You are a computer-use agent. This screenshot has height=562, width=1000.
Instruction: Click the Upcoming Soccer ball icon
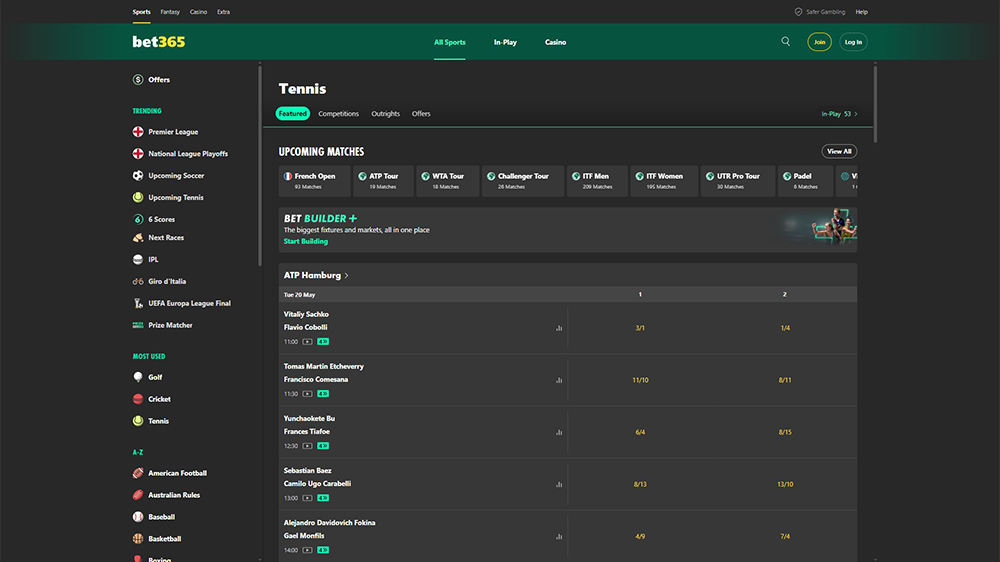[x=138, y=175]
